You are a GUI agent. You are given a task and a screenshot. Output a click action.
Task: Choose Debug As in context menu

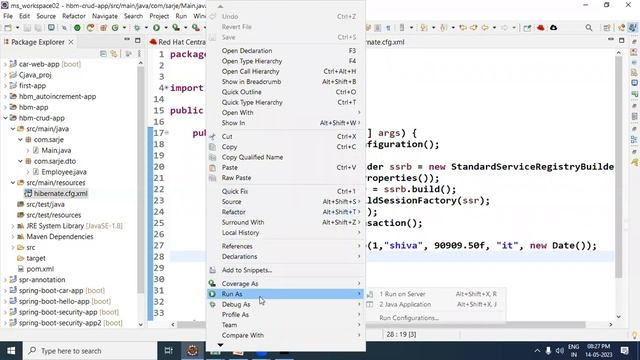pos(286,304)
